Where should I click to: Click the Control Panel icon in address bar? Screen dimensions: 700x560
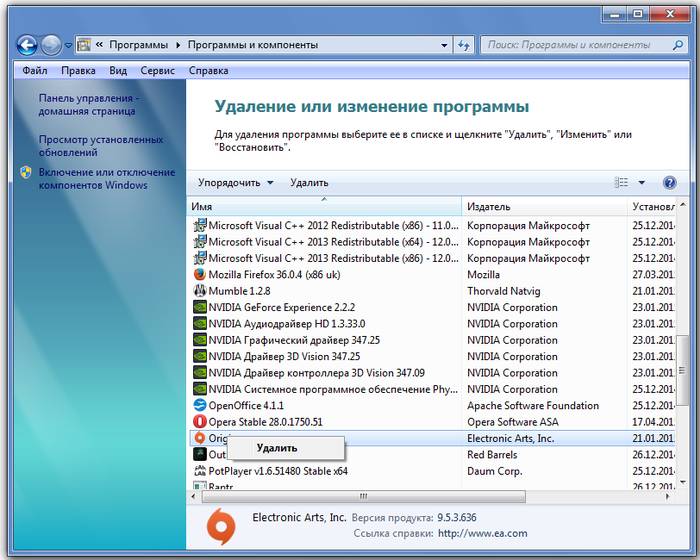coord(83,45)
